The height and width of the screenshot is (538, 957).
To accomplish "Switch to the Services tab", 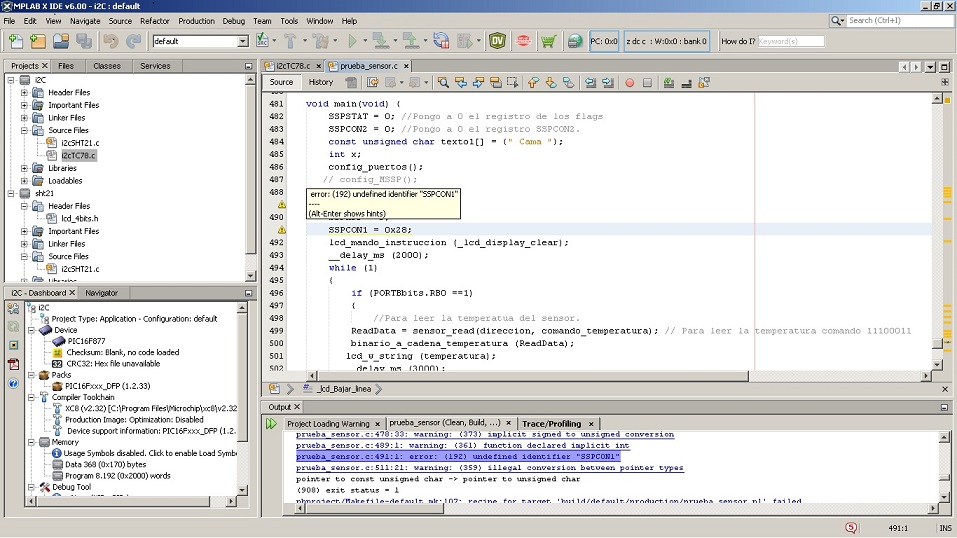I will pos(155,66).
